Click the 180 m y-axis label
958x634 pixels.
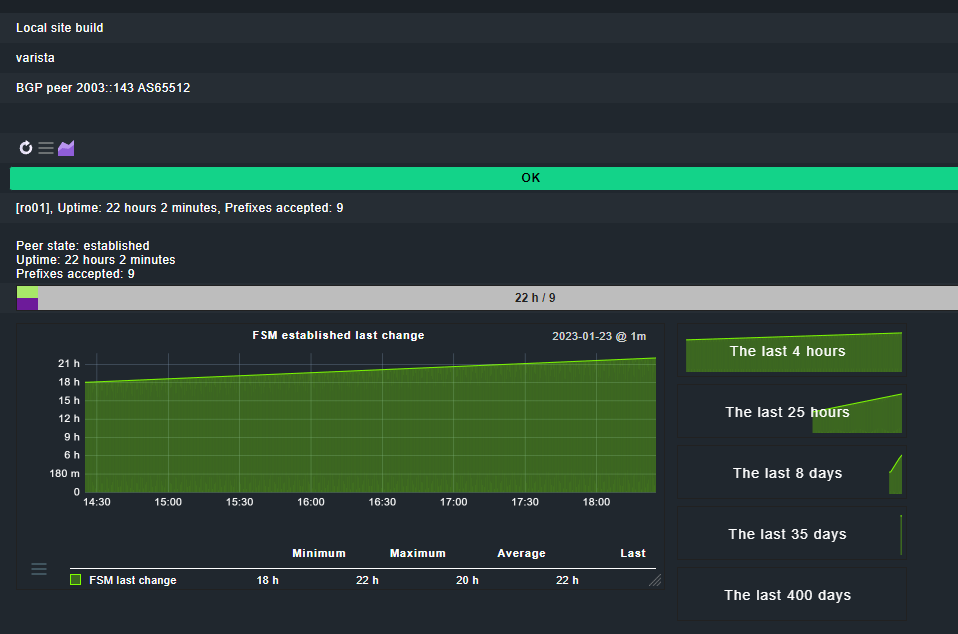pyautogui.click(x=65, y=473)
